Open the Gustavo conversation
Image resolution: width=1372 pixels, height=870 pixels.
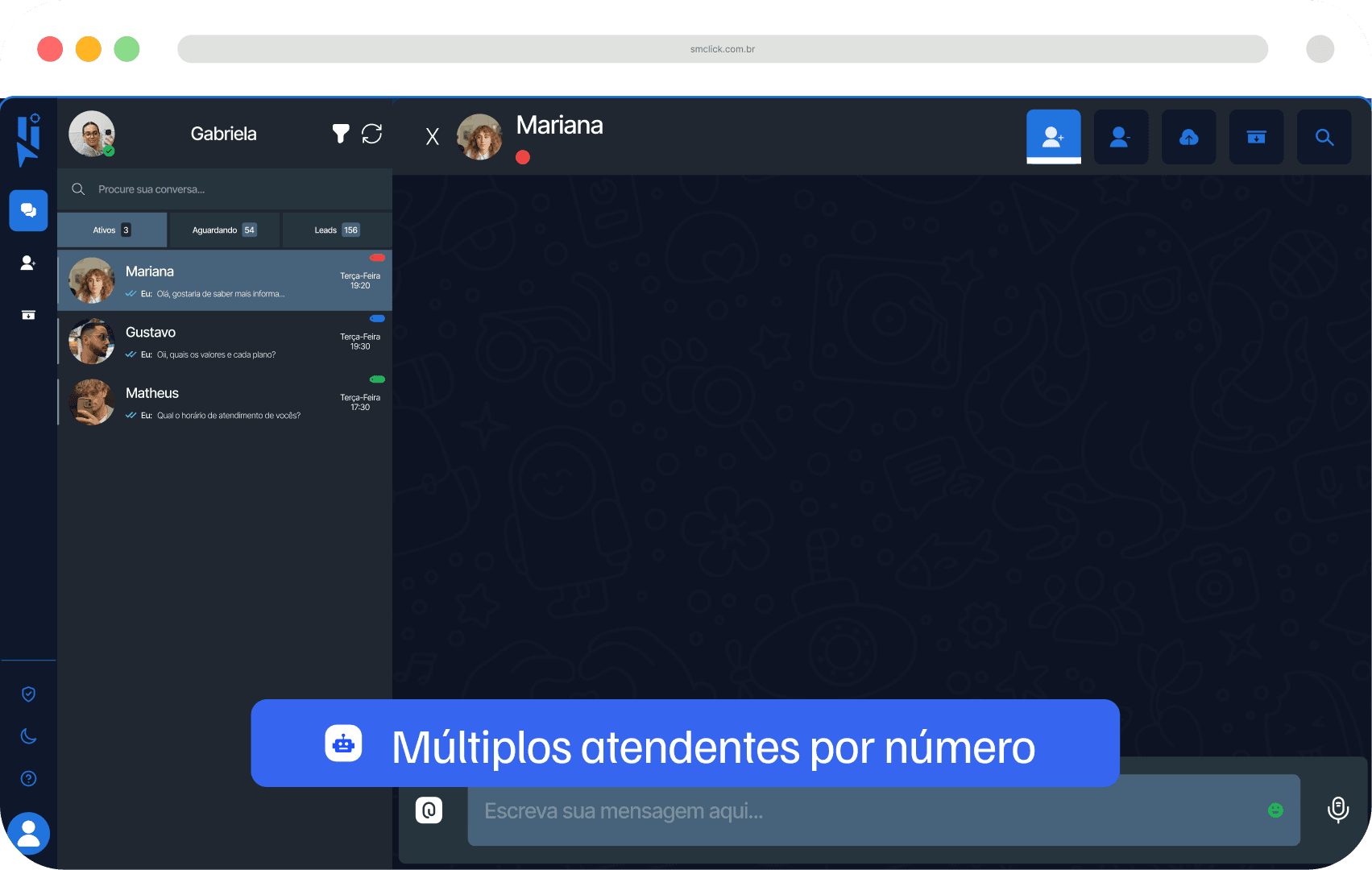click(225, 342)
